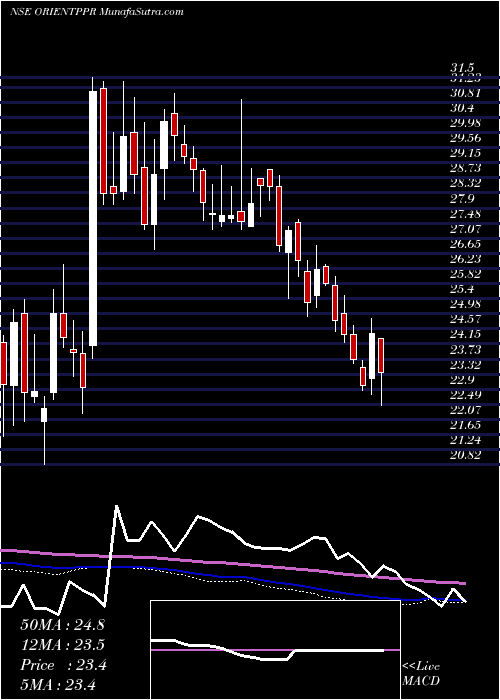Click the 27.48 price axis label
Image resolution: width=500 pixels, height=700 pixels.
coord(465,214)
